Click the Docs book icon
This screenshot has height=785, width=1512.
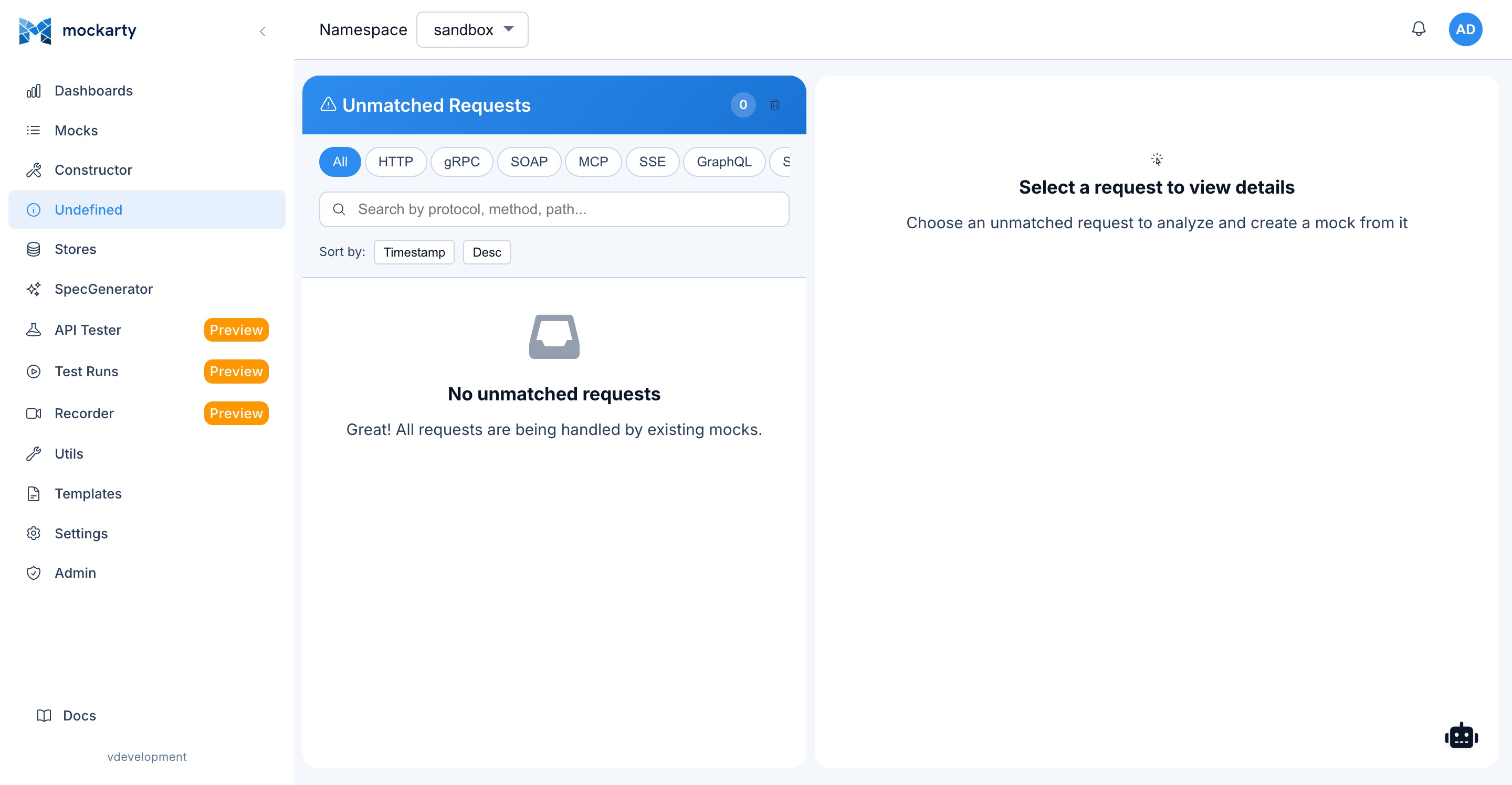(x=44, y=716)
